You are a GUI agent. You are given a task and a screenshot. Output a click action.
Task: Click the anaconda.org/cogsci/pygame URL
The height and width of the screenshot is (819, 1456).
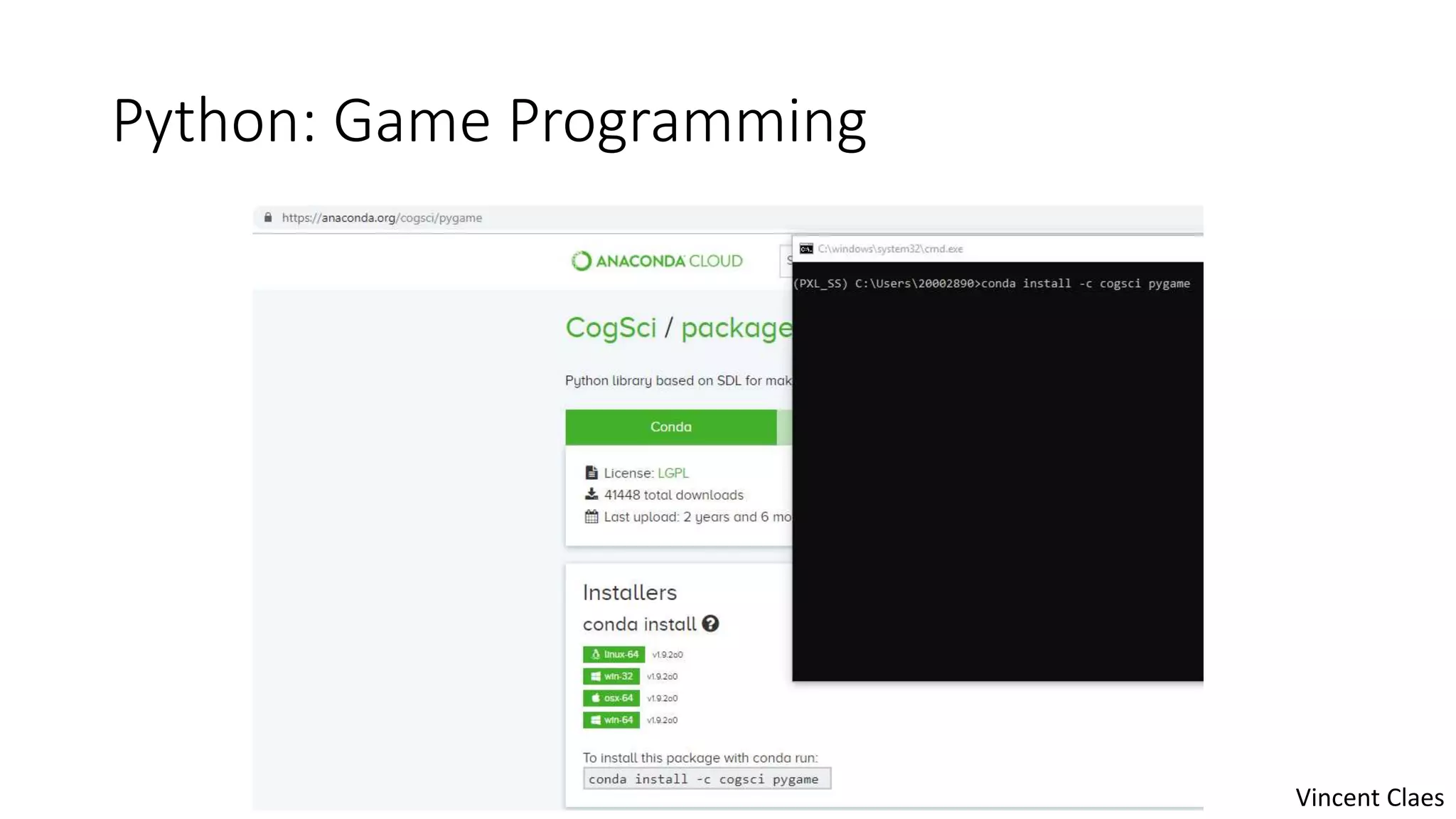tap(382, 218)
